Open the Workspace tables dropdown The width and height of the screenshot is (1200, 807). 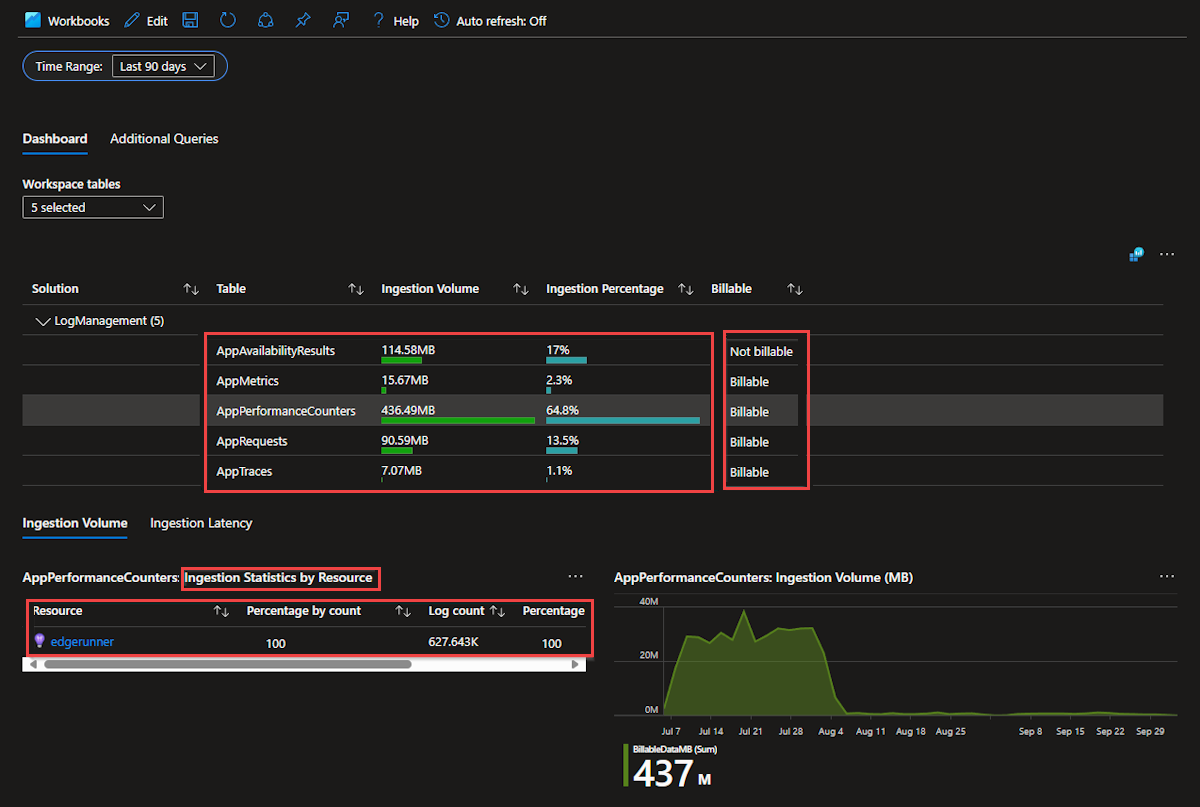click(x=93, y=207)
